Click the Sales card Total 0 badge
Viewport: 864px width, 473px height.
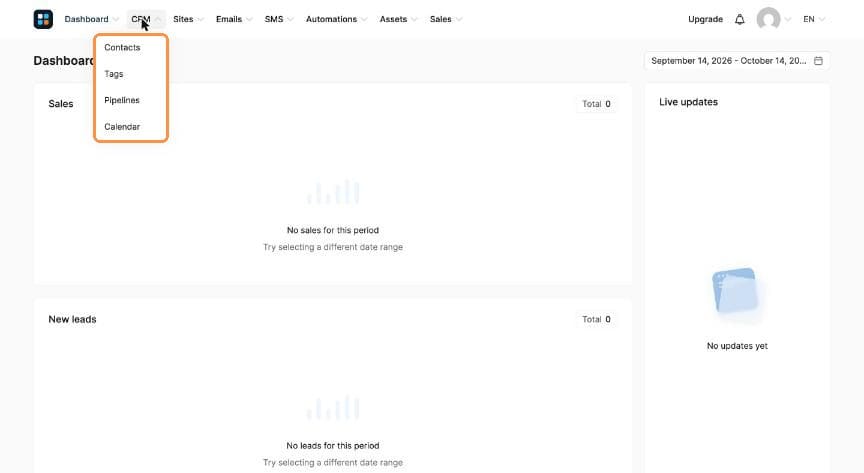596,104
